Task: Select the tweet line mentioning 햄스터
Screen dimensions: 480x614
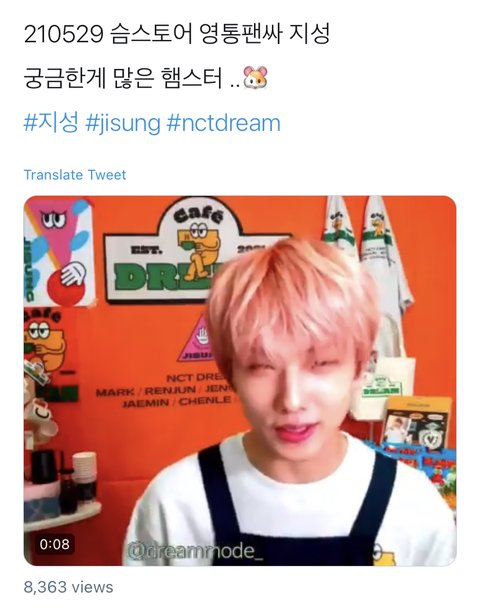Action: click(x=146, y=78)
